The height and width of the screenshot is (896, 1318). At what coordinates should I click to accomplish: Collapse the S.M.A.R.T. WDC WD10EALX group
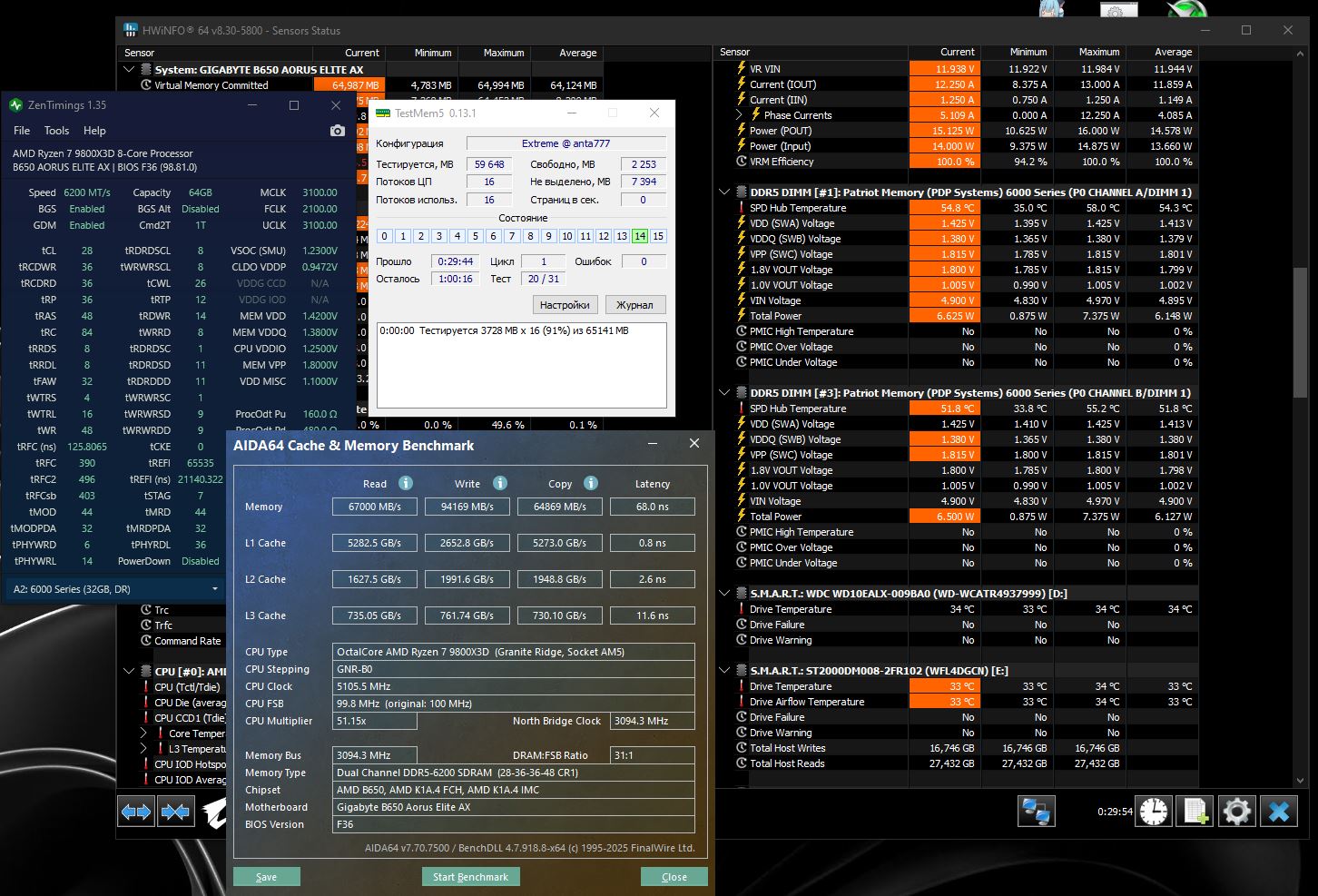click(x=724, y=594)
